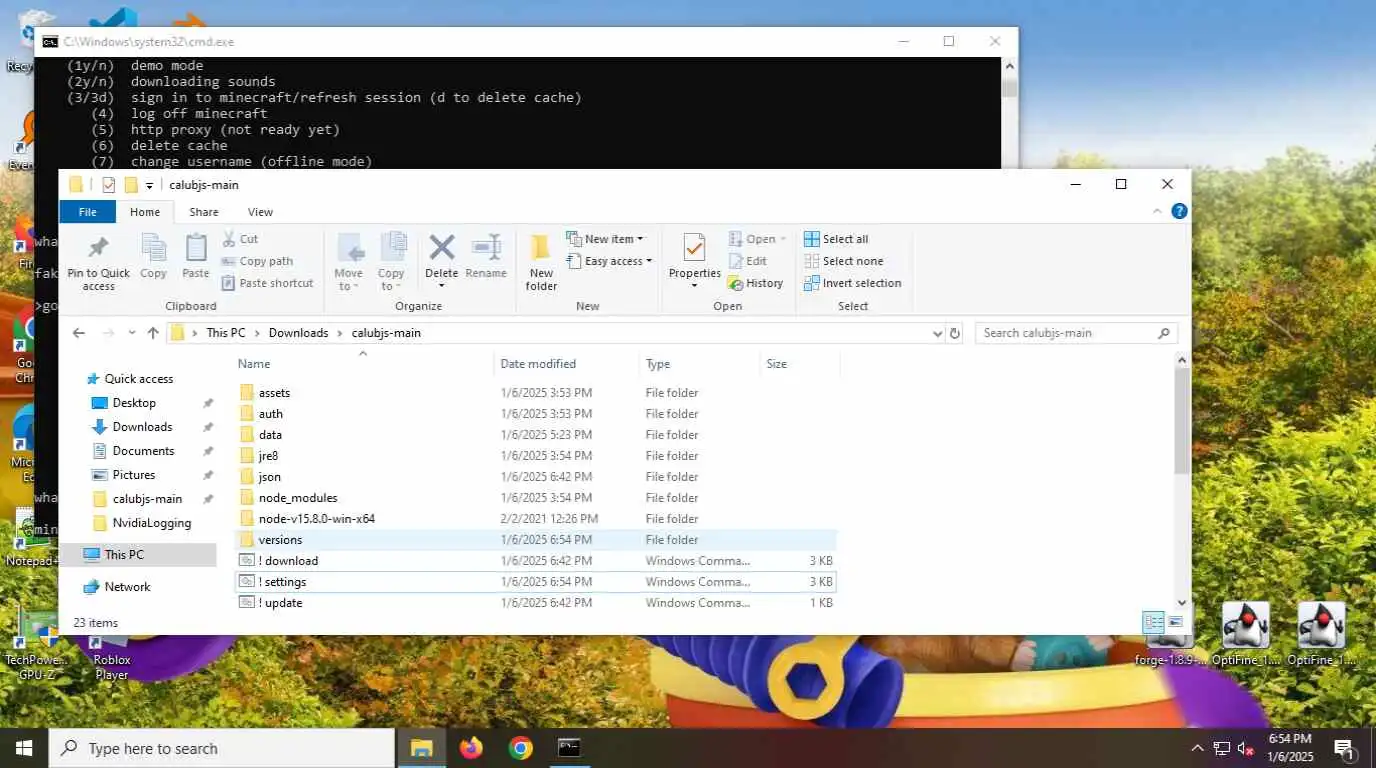The width and height of the screenshot is (1376, 768).
Task: Click Select none in the ribbon
Action: coord(843,261)
